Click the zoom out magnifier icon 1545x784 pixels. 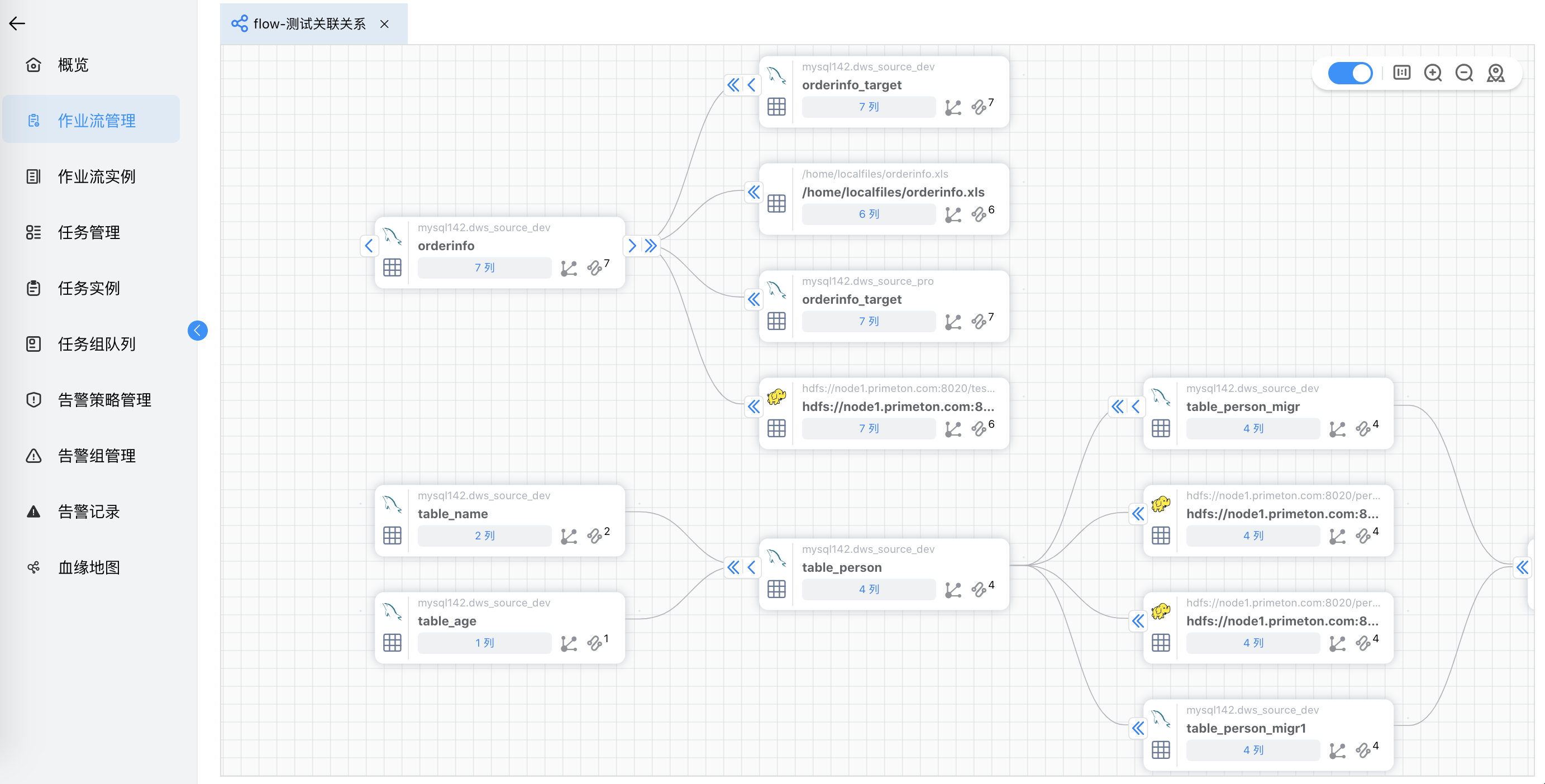[x=1463, y=73]
